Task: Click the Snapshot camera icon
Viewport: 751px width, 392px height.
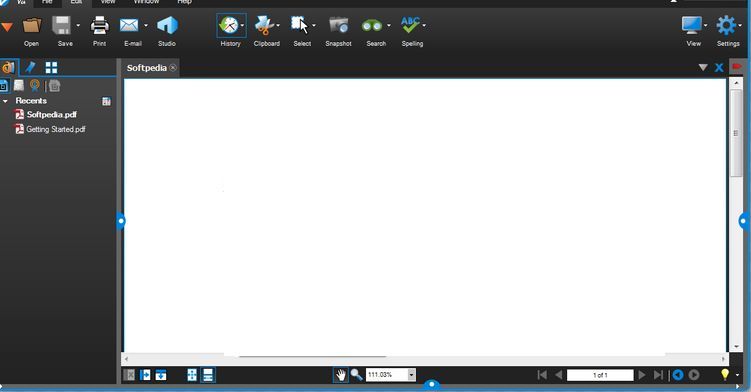Action: click(339, 25)
